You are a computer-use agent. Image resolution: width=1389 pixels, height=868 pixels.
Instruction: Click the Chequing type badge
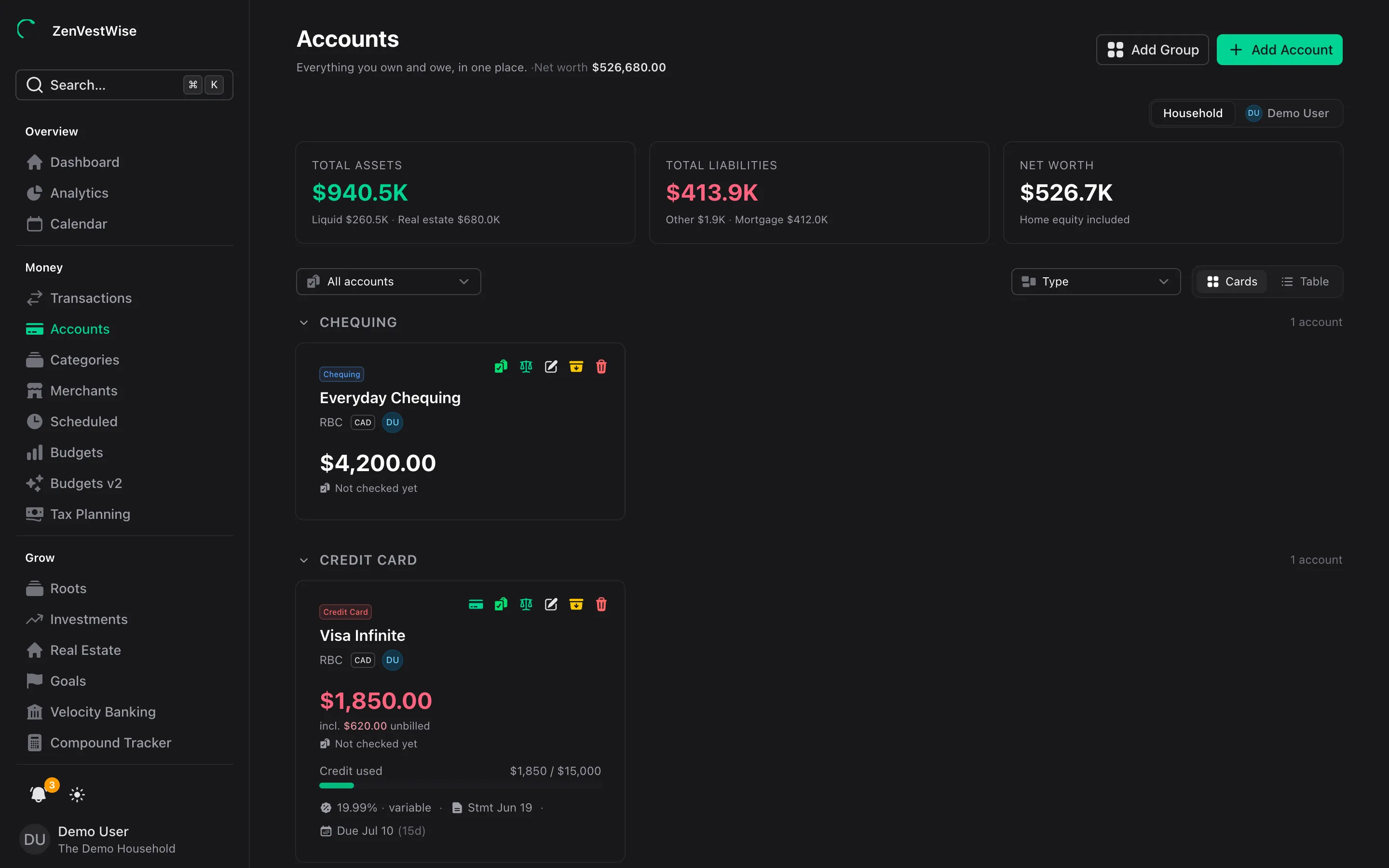[x=341, y=374]
